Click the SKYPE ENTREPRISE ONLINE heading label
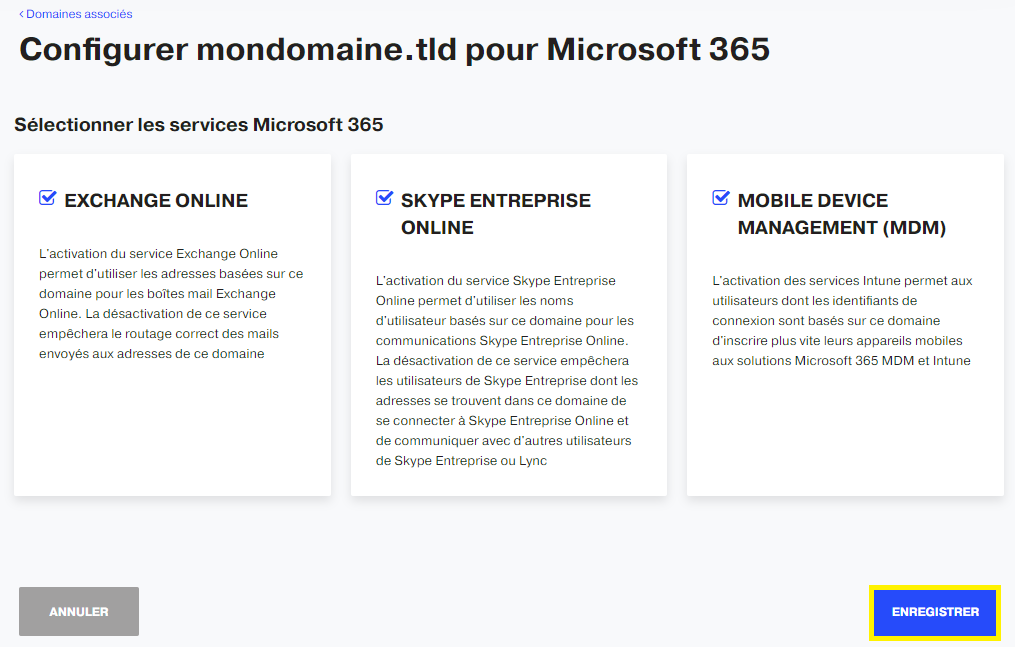1015x647 pixels. point(496,214)
